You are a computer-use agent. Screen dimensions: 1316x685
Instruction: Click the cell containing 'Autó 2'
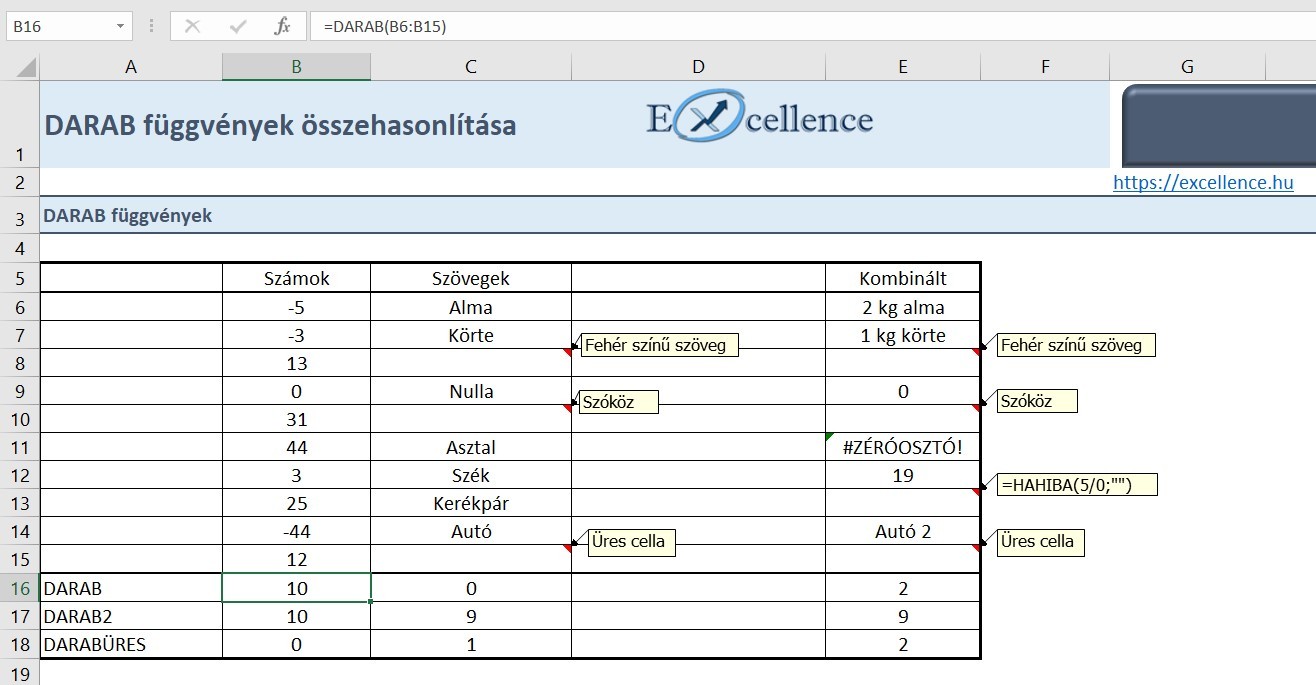coord(903,531)
